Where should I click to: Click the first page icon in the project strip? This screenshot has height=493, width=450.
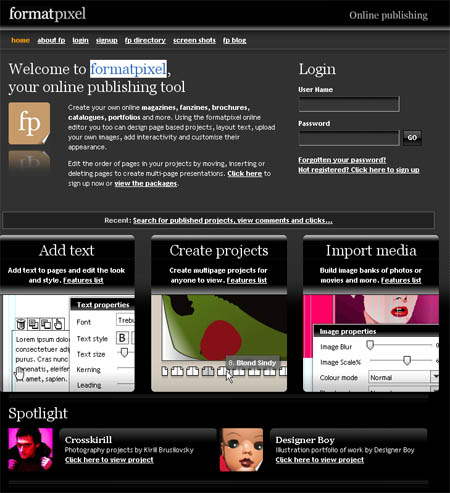[x=165, y=371]
